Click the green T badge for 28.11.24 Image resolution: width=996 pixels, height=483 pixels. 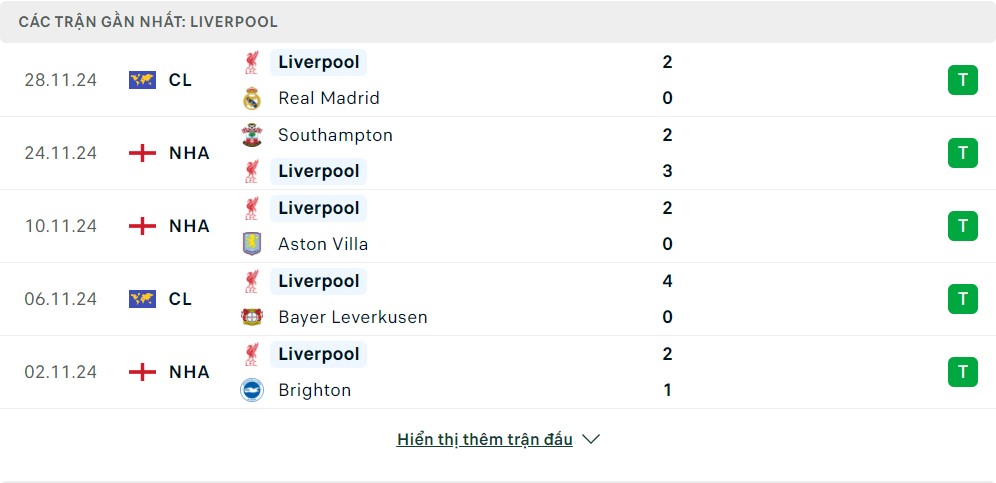click(x=962, y=80)
